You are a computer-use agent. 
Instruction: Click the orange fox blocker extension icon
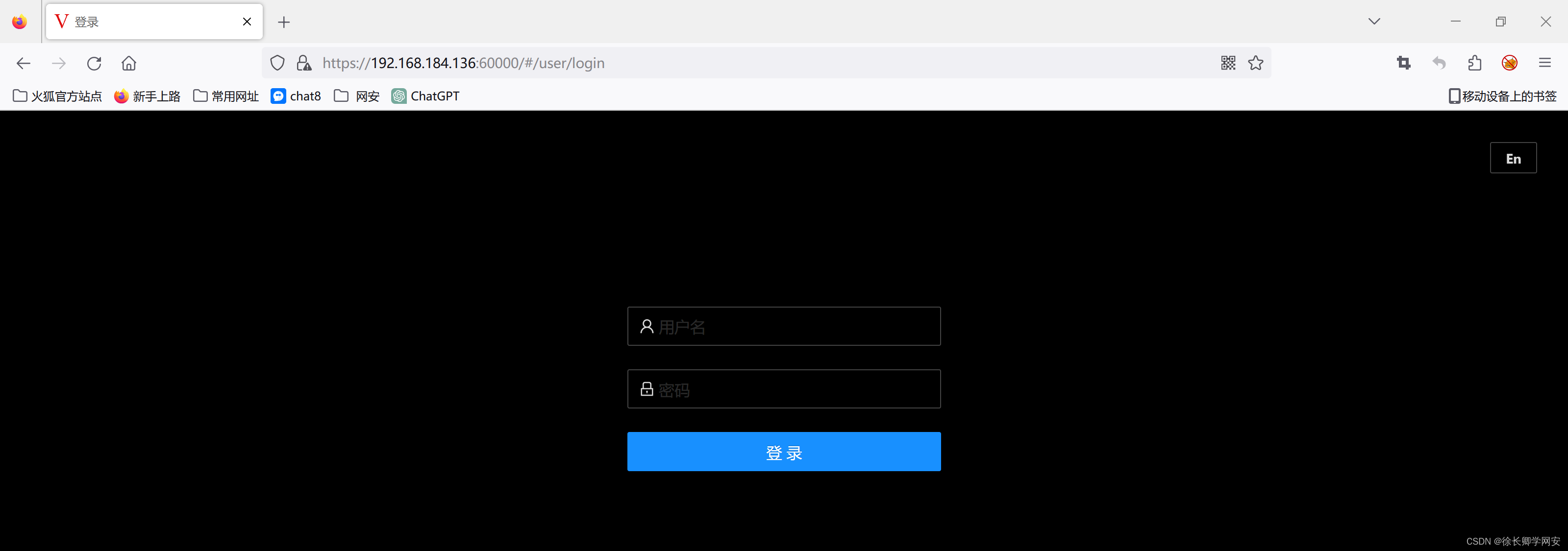(1509, 63)
